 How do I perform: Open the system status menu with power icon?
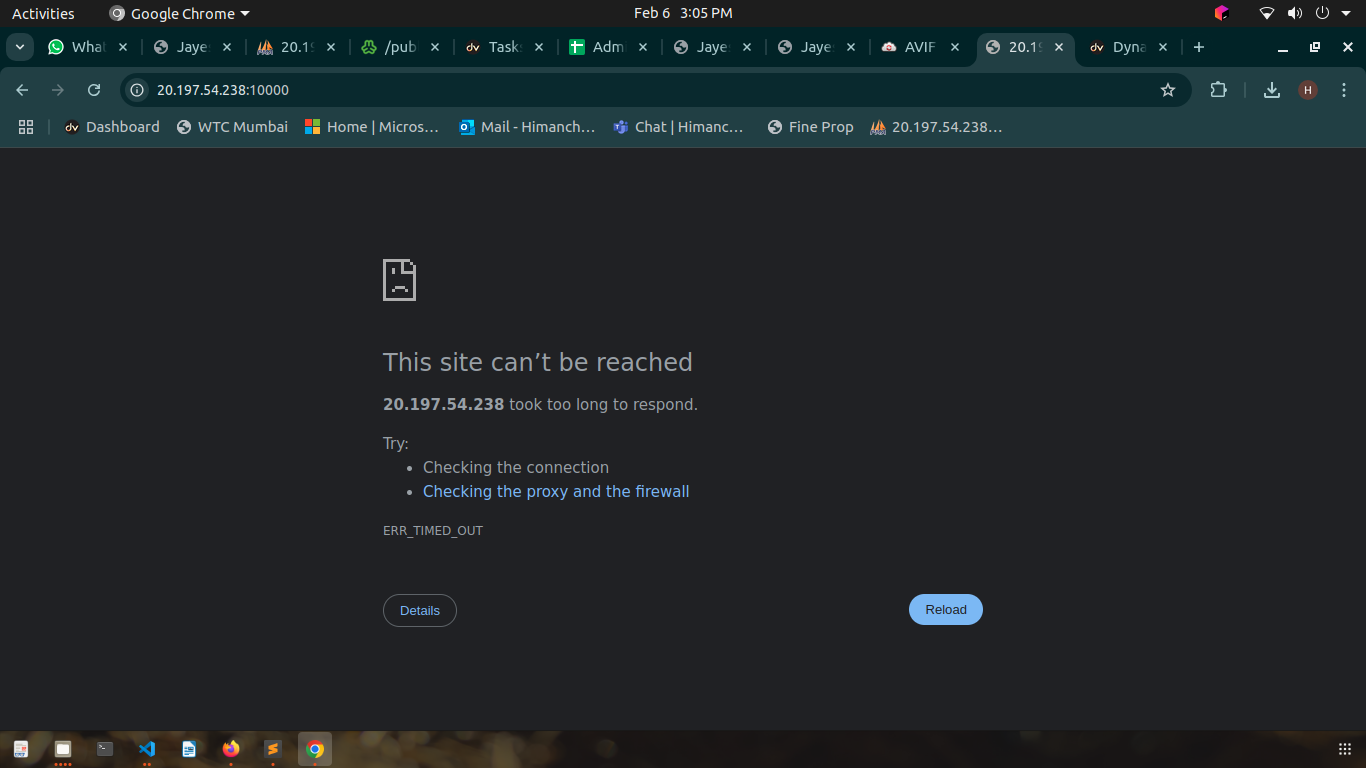1322,13
